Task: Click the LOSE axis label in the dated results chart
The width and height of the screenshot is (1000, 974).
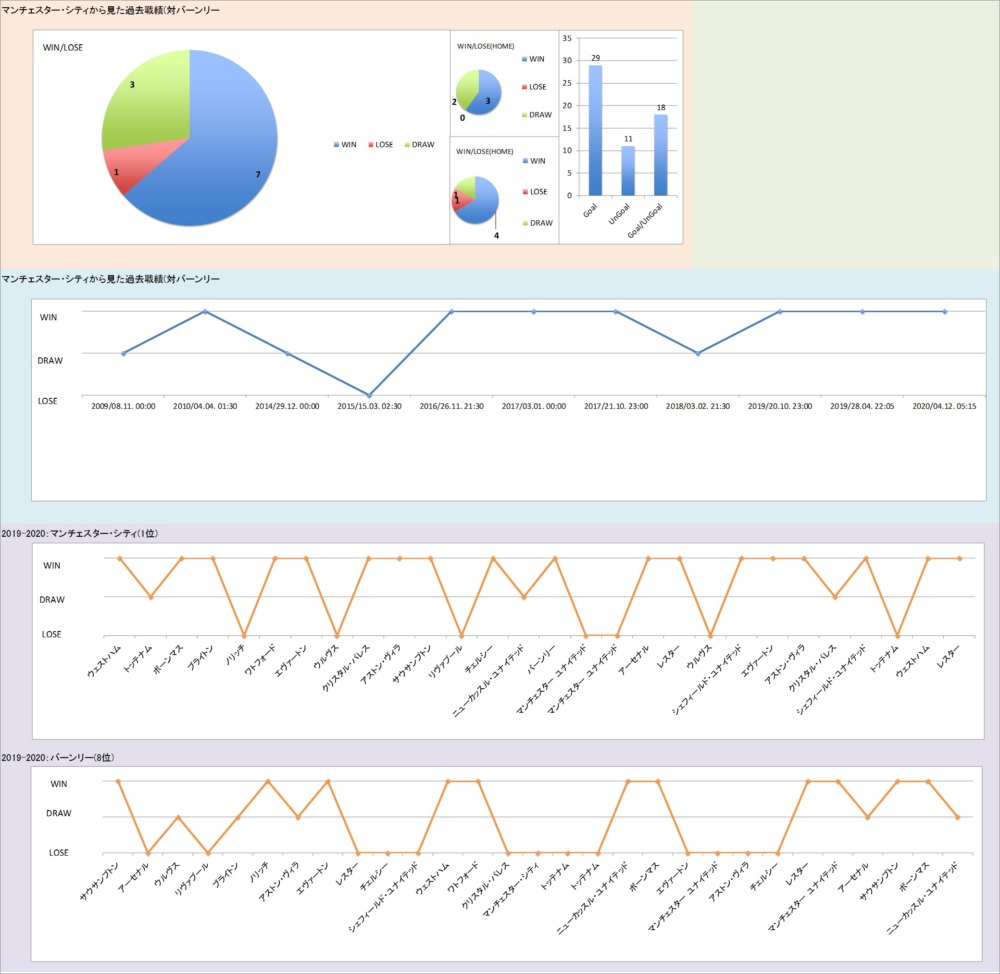Action: coord(48,401)
